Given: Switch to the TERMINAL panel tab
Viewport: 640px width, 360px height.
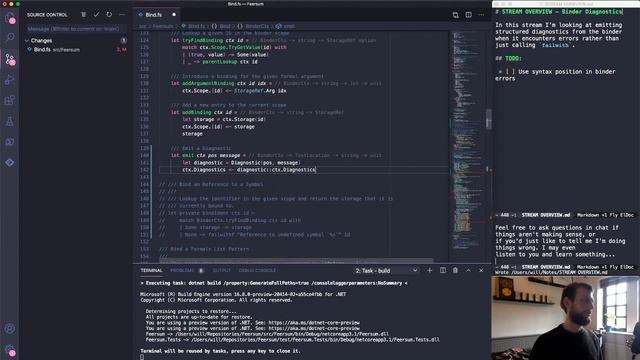Looking at the screenshot, I should pos(151,270).
